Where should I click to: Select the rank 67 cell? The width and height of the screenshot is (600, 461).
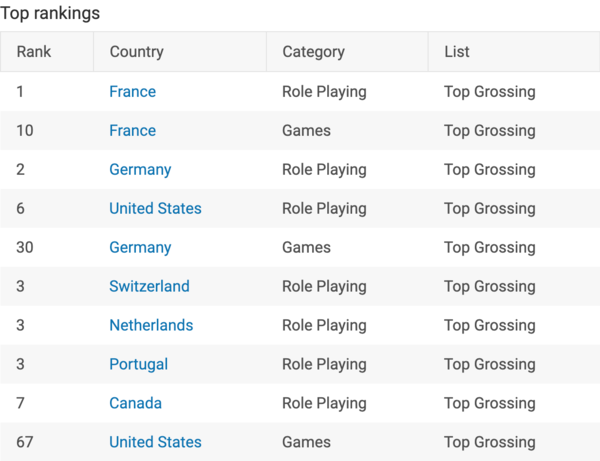coord(25,443)
